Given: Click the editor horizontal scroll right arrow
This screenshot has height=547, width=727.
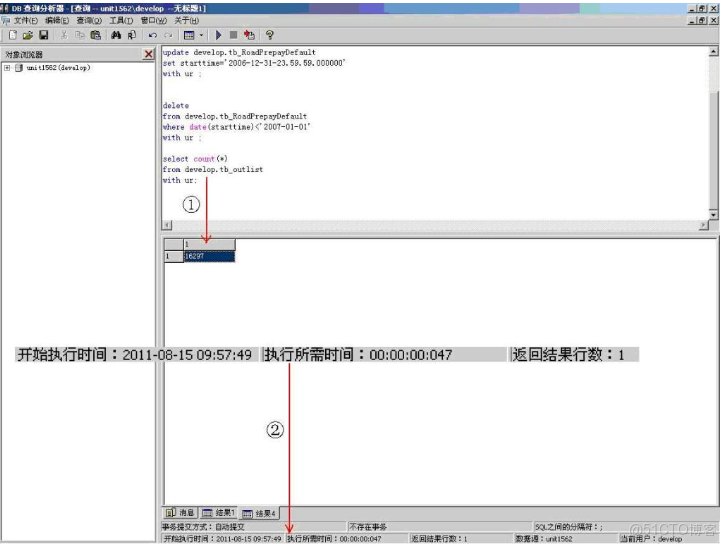Looking at the screenshot, I should click(704, 225).
